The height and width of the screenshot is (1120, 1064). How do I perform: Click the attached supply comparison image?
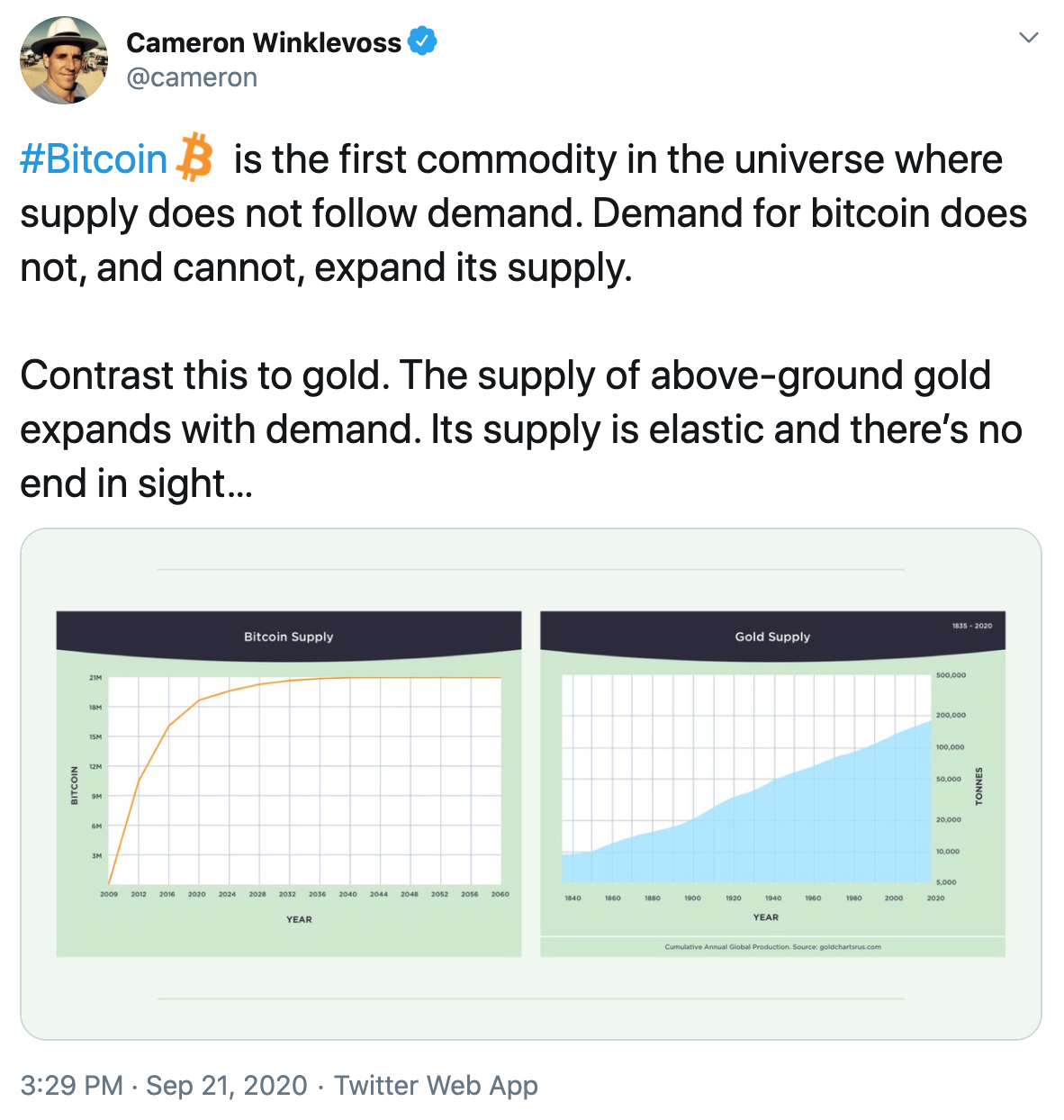tap(532, 783)
